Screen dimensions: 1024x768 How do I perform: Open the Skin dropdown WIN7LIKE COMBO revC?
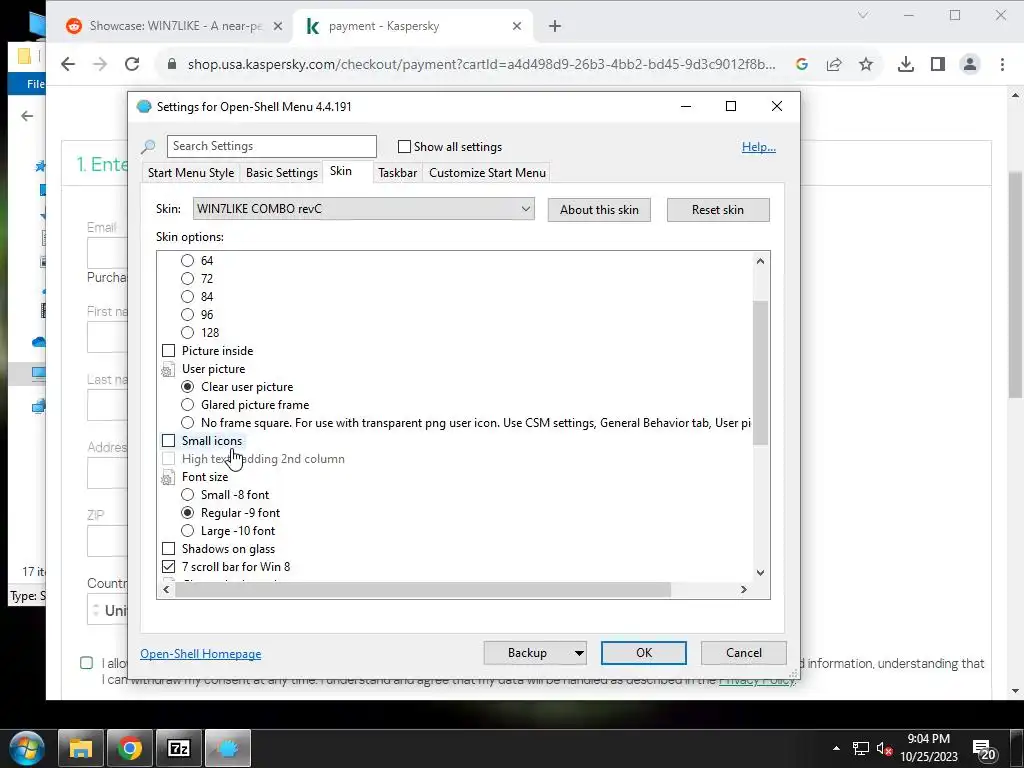pos(364,209)
